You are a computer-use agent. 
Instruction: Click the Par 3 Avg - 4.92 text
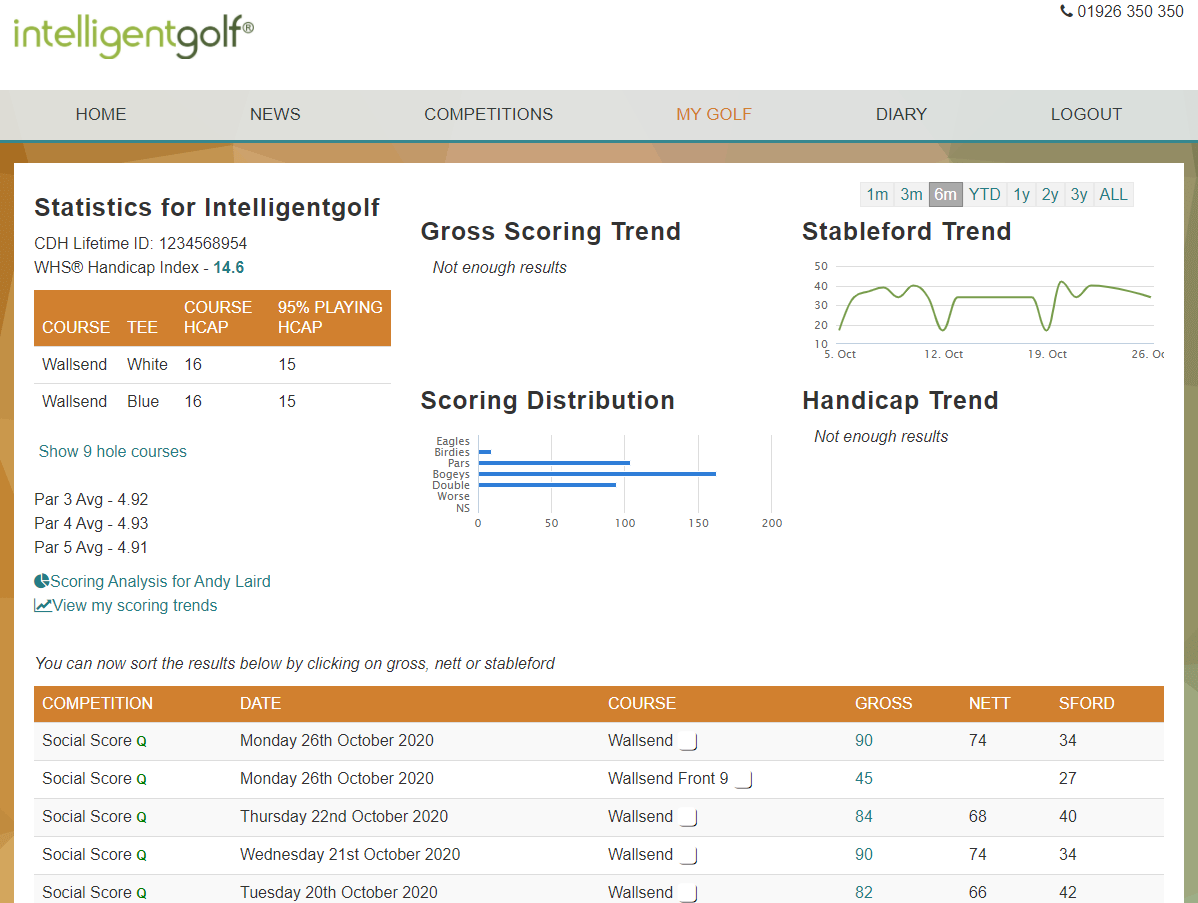91,500
